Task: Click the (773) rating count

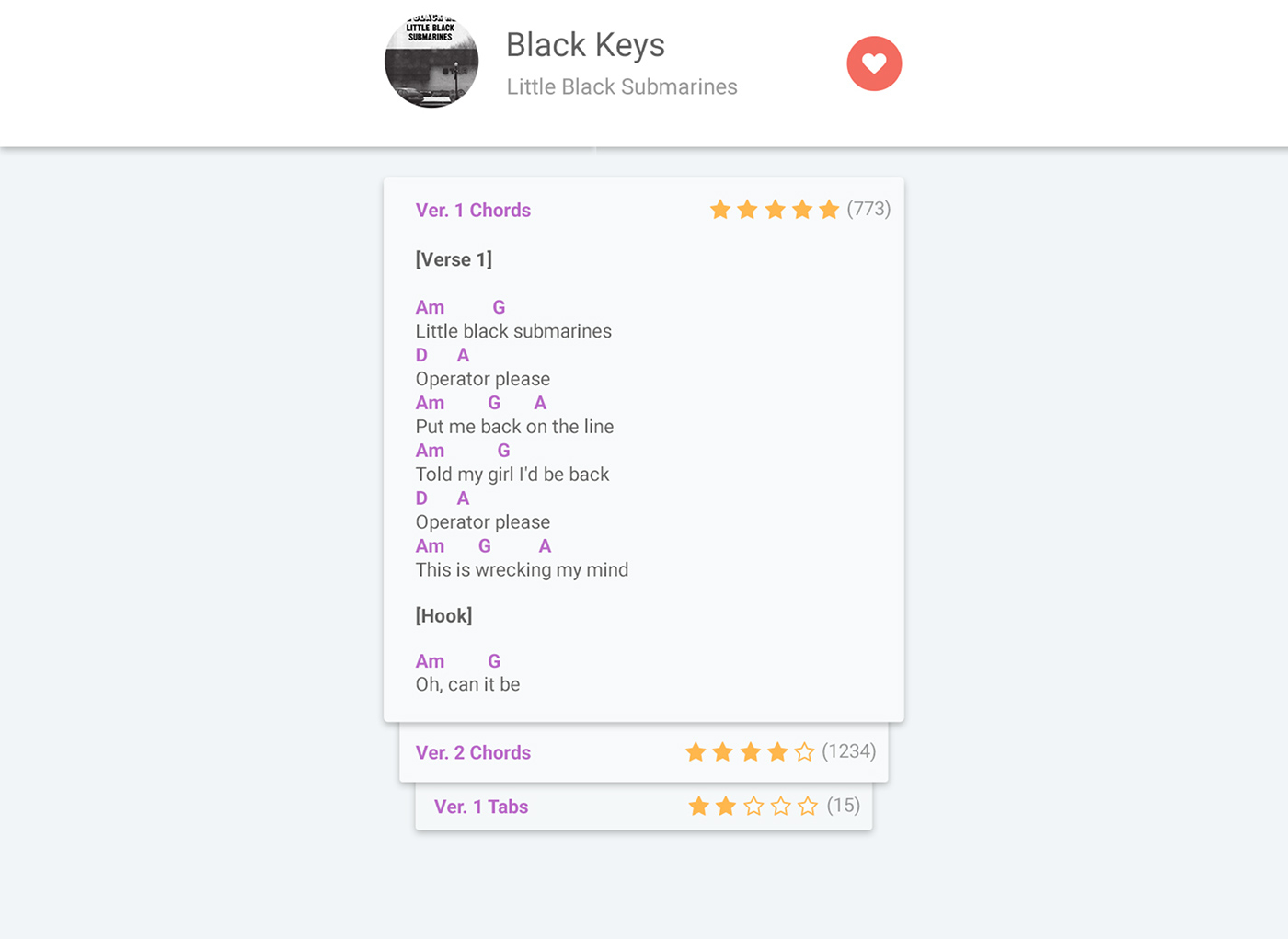Action: click(868, 209)
